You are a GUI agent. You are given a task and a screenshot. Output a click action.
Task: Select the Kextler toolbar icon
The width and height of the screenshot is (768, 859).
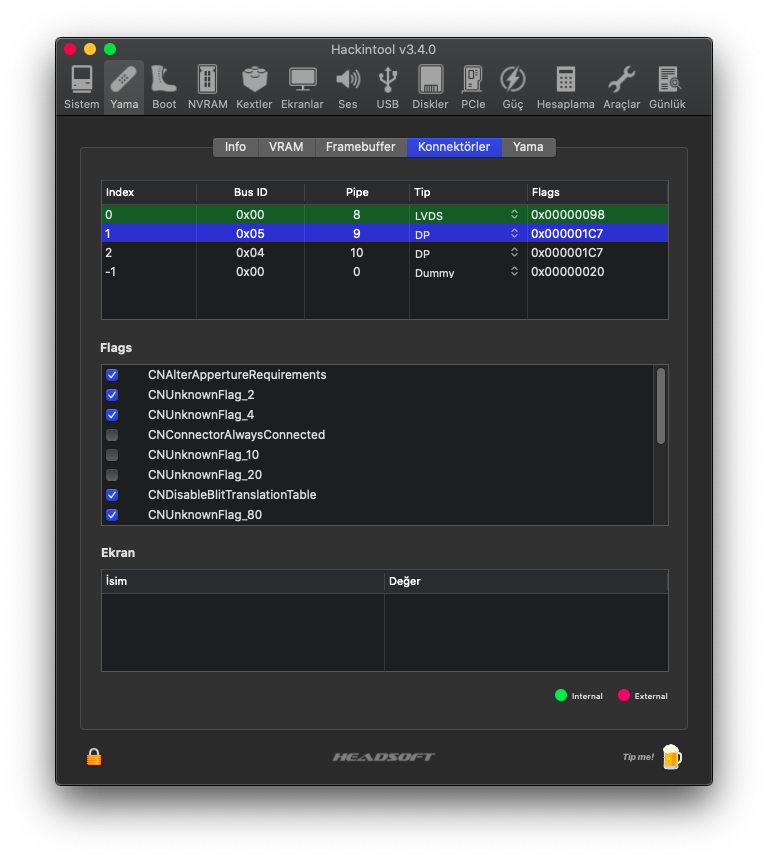pos(254,87)
